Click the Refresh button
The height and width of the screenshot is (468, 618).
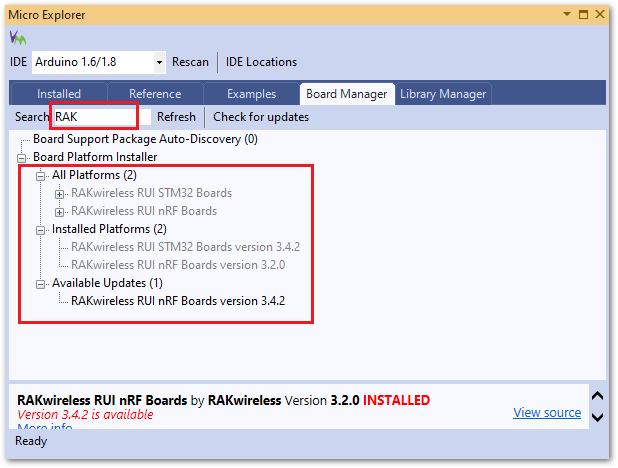click(x=176, y=117)
